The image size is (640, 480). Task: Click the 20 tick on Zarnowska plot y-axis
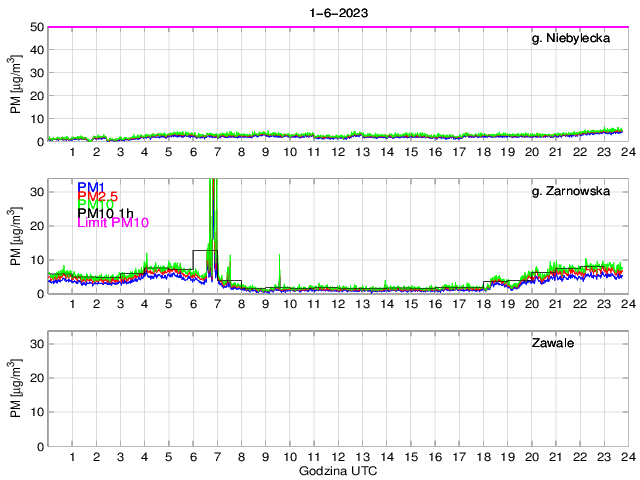coord(36,225)
